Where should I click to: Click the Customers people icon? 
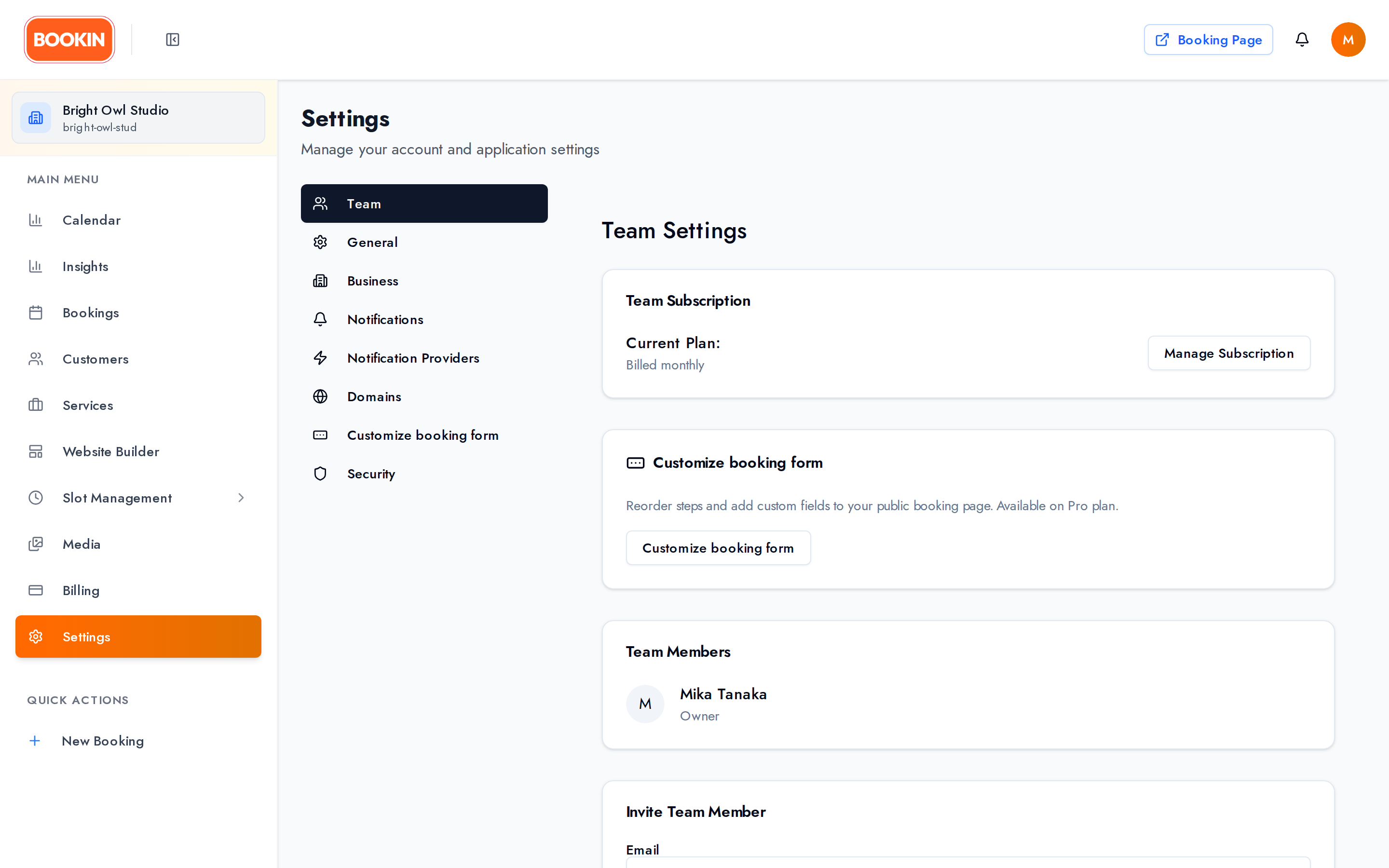[36, 359]
